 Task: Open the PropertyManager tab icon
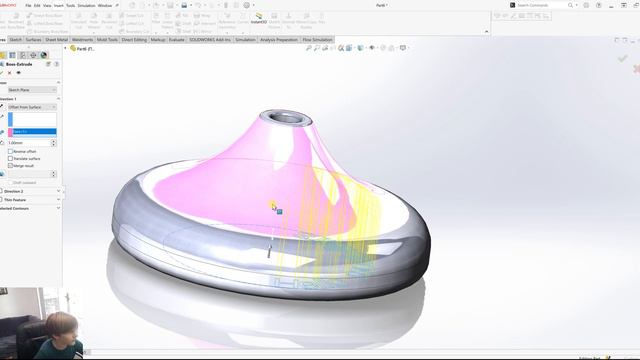pyautogui.click(x=12, y=55)
